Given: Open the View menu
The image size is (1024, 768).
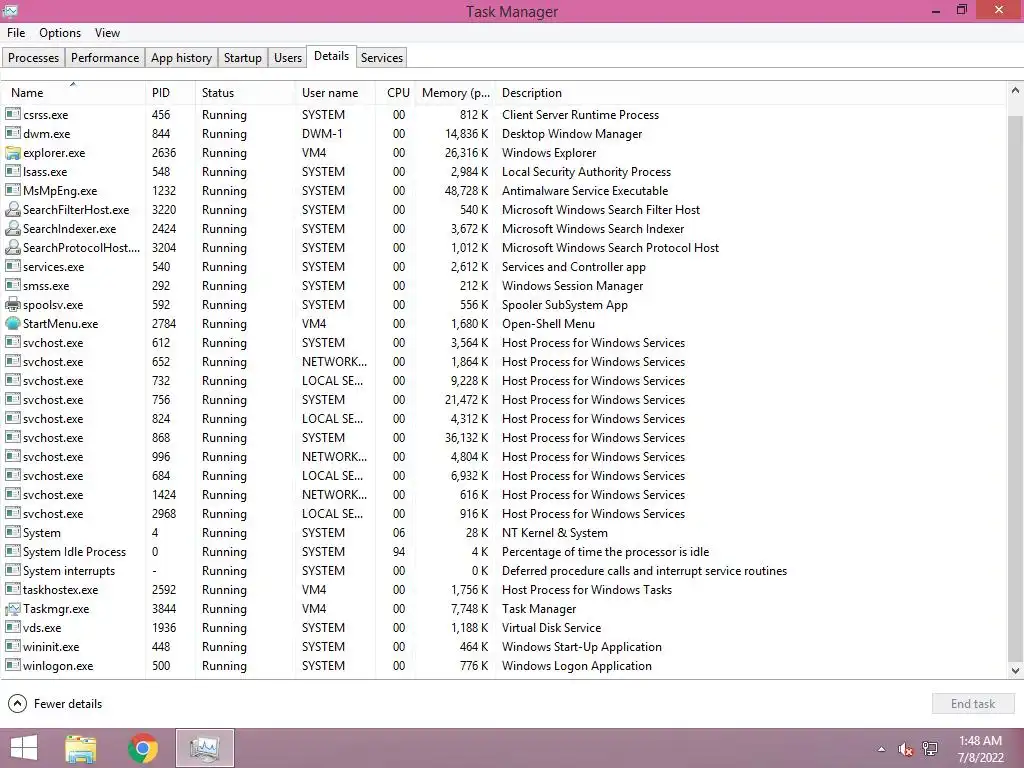Looking at the screenshot, I should 107,33.
